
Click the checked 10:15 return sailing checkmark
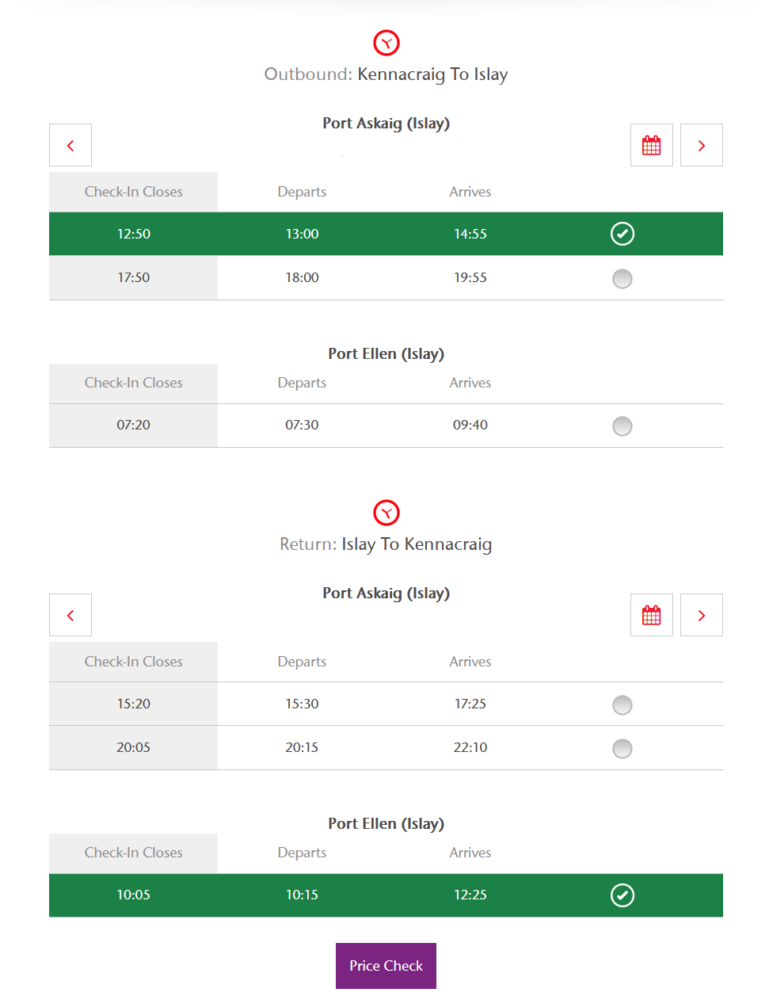(x=622, y=895)
